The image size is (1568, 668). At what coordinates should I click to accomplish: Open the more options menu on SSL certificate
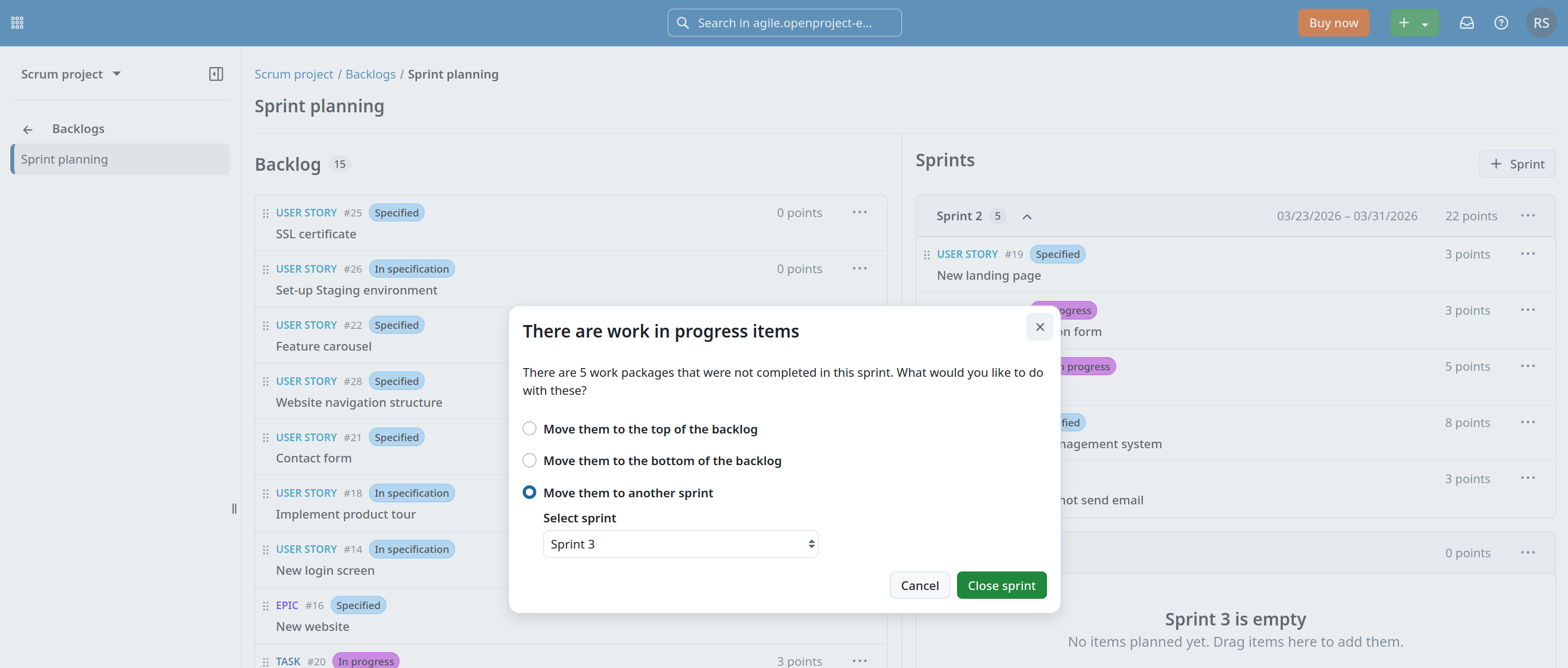[859, 213]
